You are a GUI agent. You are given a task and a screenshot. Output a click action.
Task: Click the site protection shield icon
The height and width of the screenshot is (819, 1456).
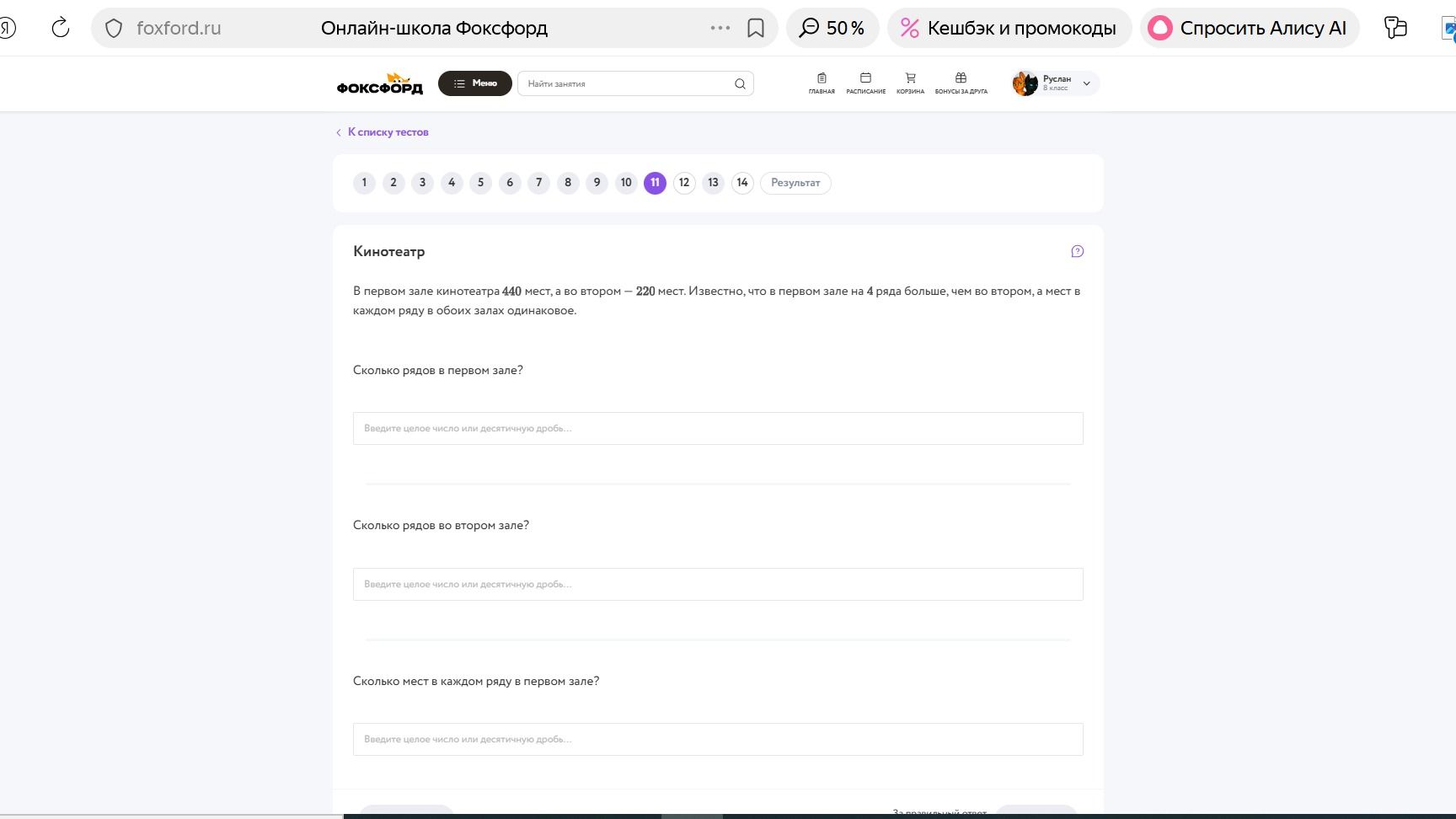(114, 29)
